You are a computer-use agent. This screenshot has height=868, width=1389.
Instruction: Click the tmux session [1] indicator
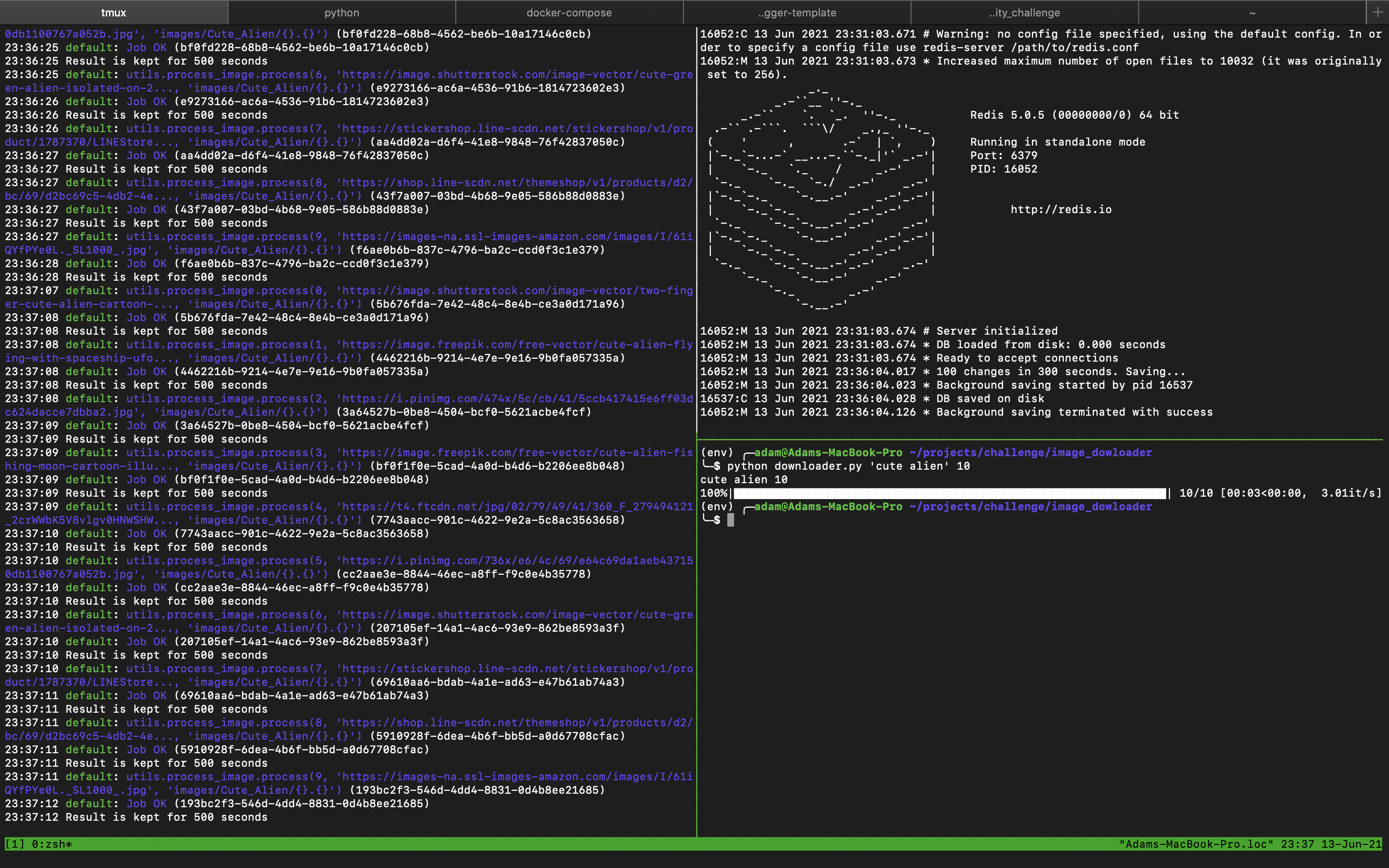tap(15, 844)
